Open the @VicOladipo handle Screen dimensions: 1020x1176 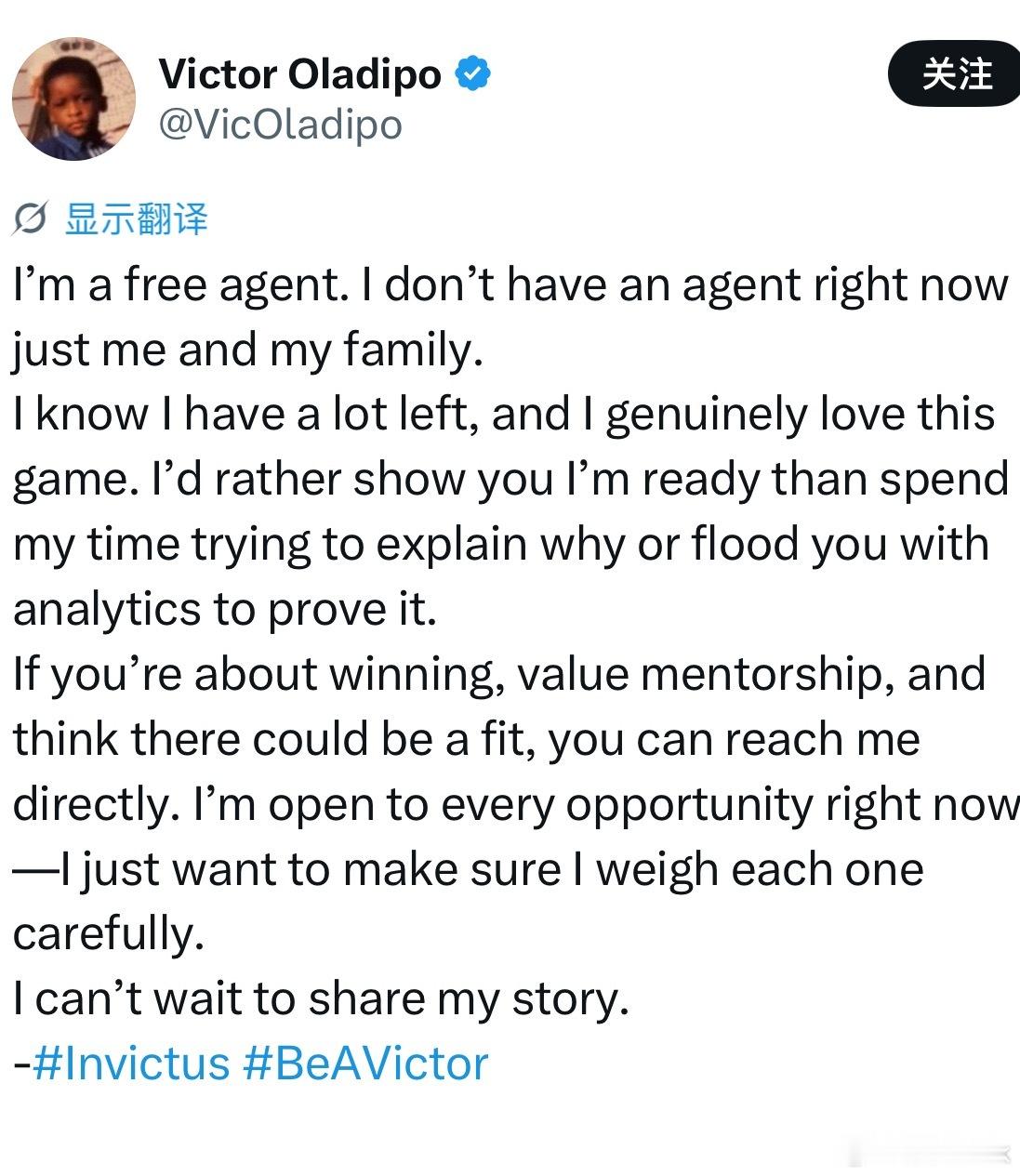tap(280, 125)
